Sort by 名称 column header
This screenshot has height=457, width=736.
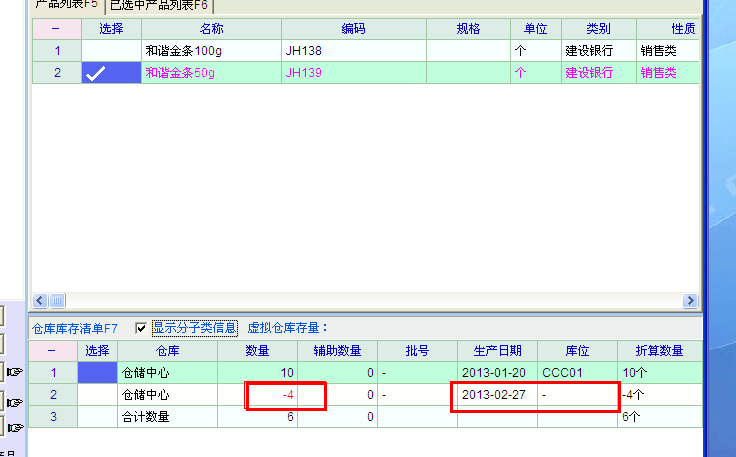coord(211,28)
